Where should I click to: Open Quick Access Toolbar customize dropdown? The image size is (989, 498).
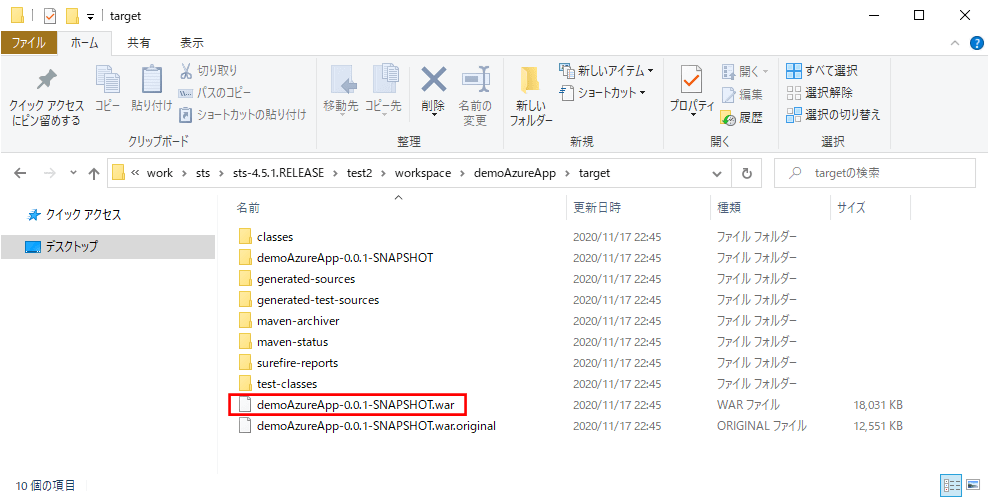coord(90,16)
